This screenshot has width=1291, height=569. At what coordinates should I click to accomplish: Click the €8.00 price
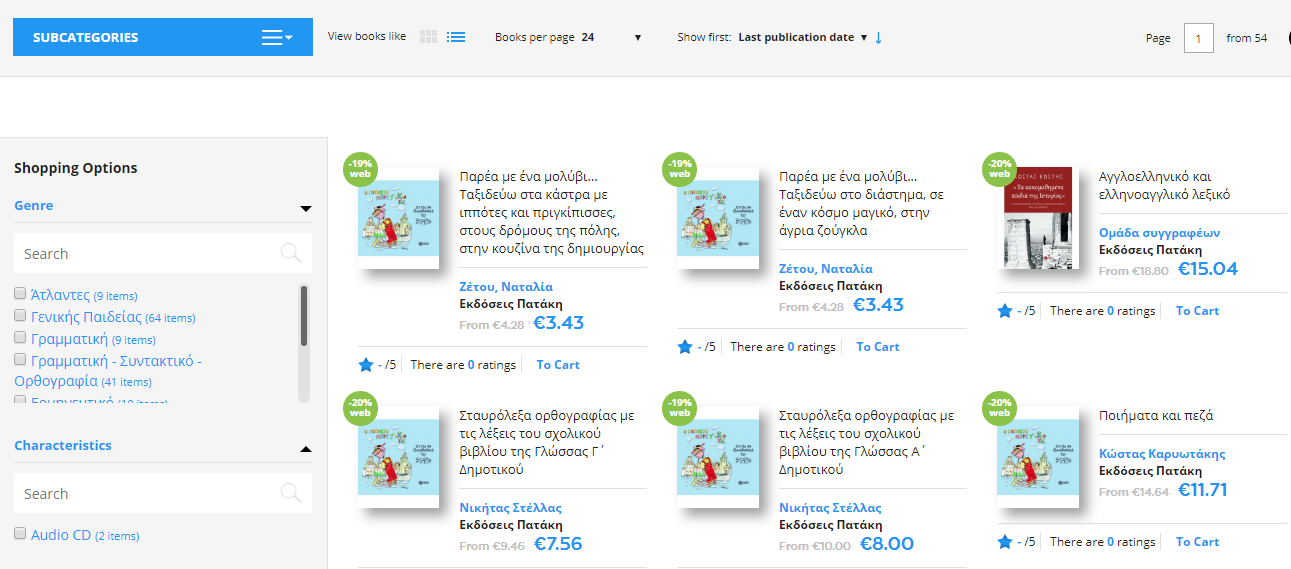(x=887, y=544)
